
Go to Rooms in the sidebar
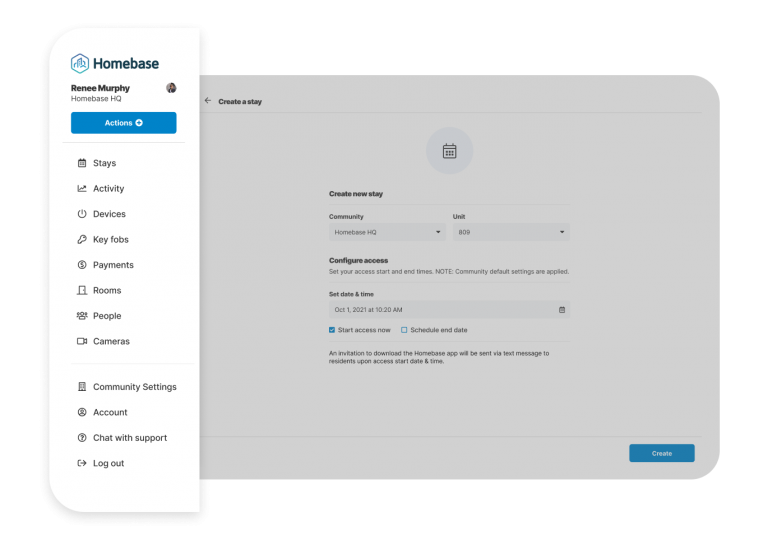click(x=106, y=291)
